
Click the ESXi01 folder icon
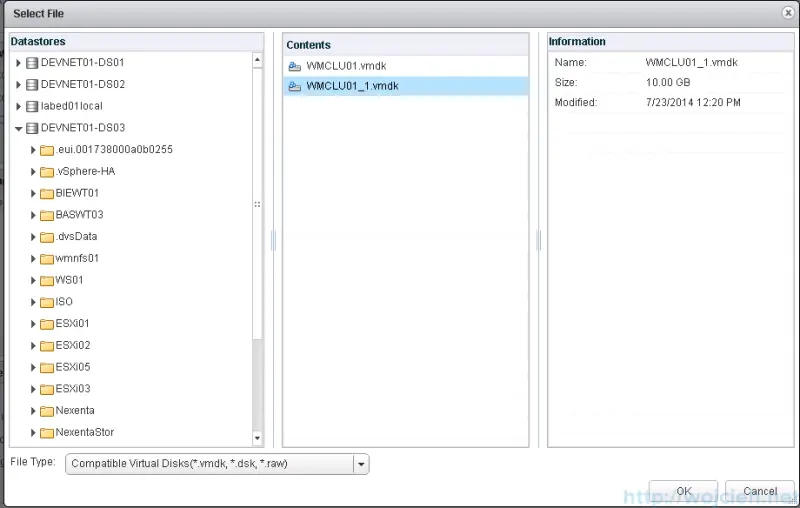(x=46, y=324)
